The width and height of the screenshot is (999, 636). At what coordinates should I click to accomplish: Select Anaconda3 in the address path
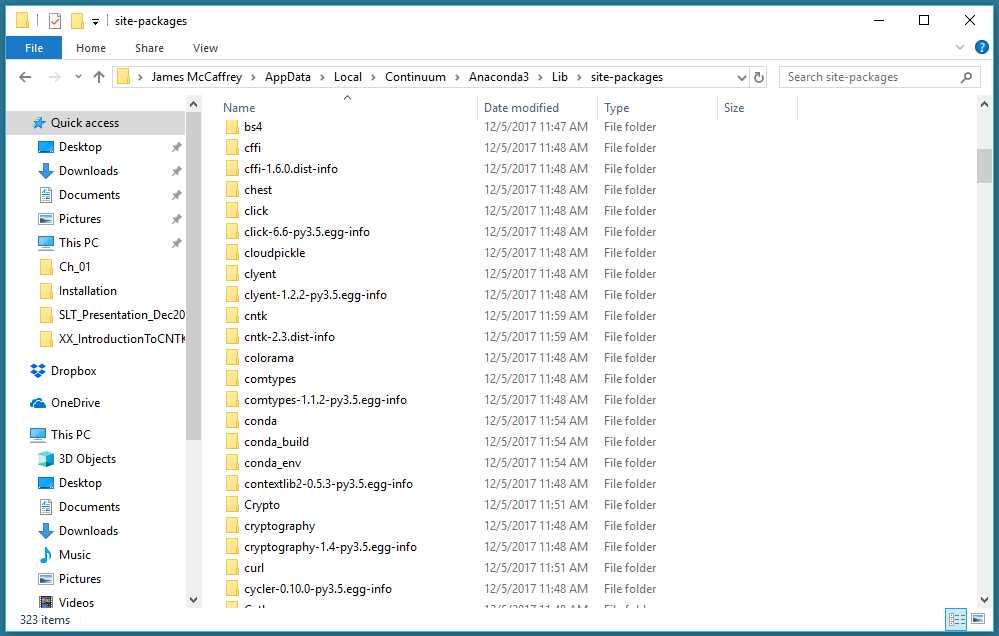pyautogui.click(x=499, y=77)
